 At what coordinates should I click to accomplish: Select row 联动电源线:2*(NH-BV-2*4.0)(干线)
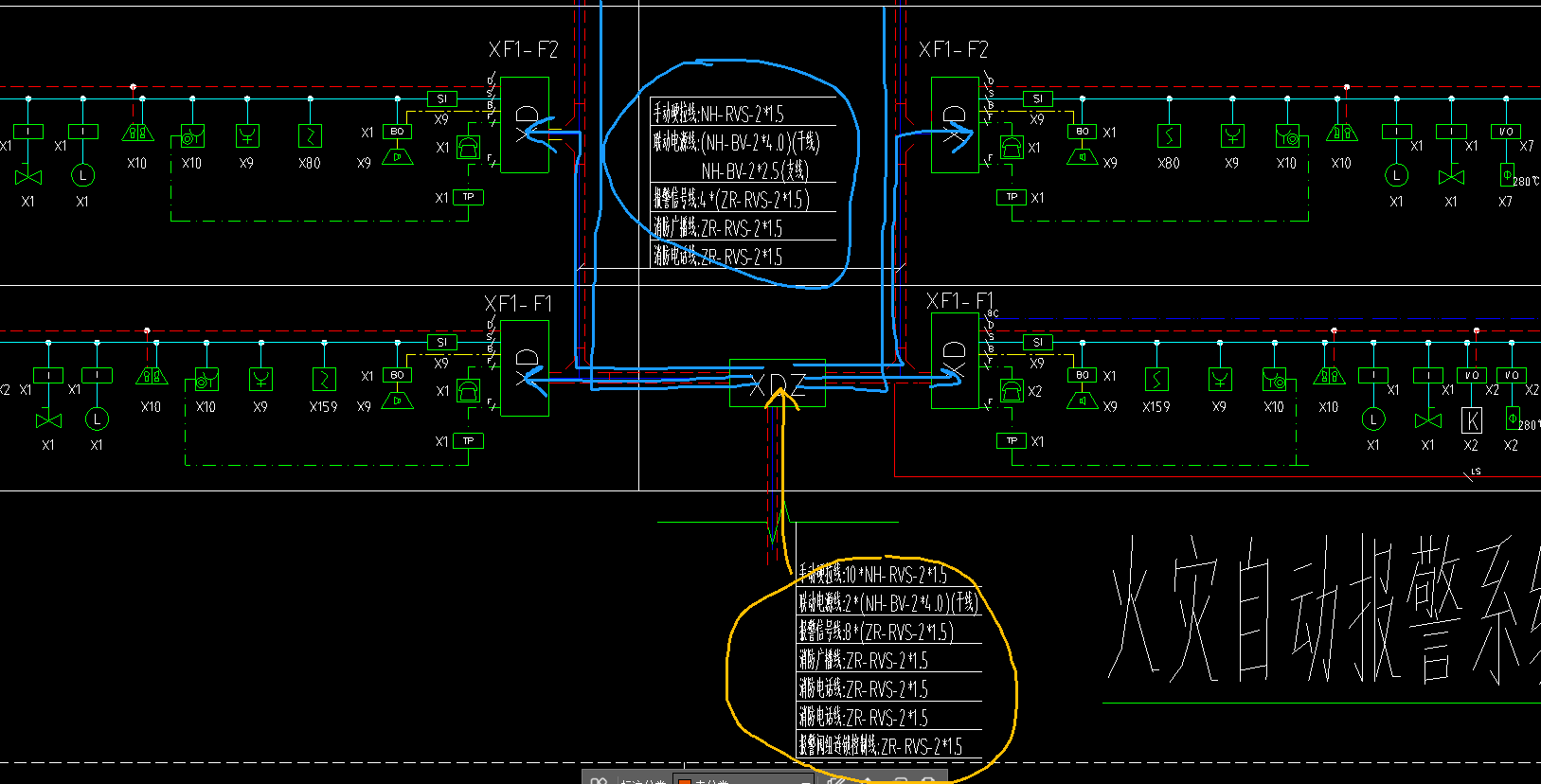click(888, 602)
